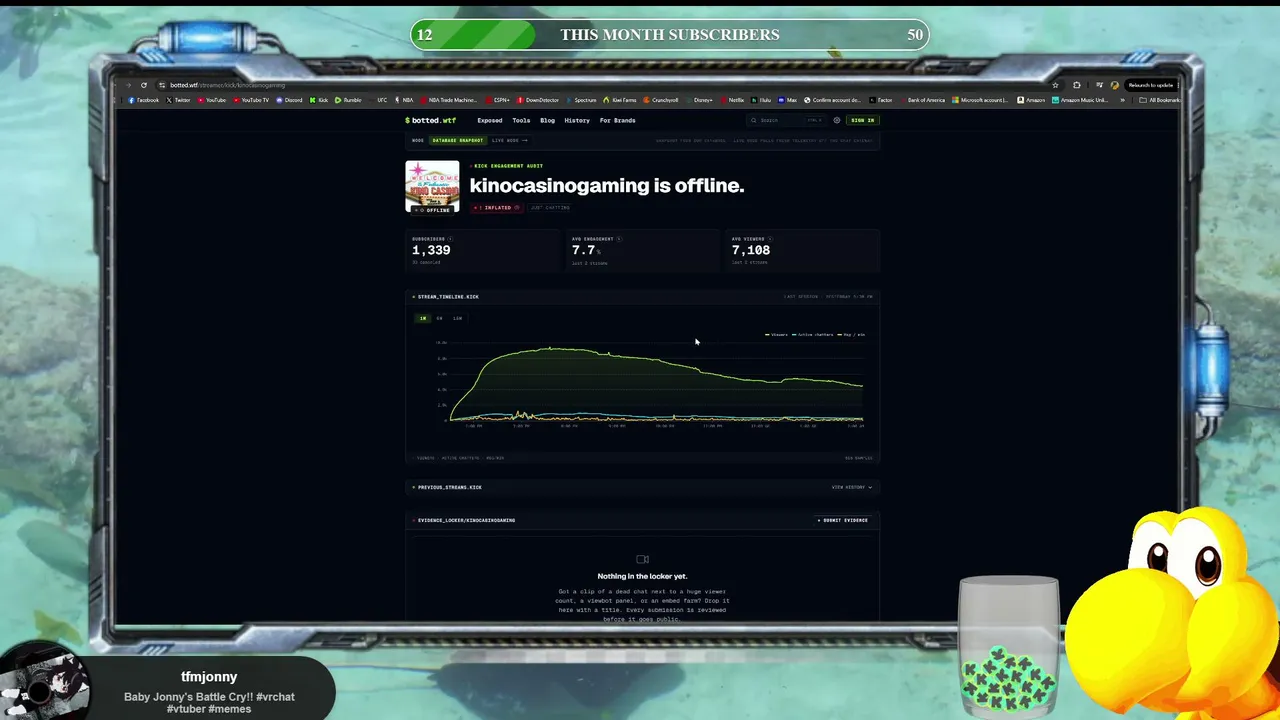Open the UFC bookmark

click(379, 100)
